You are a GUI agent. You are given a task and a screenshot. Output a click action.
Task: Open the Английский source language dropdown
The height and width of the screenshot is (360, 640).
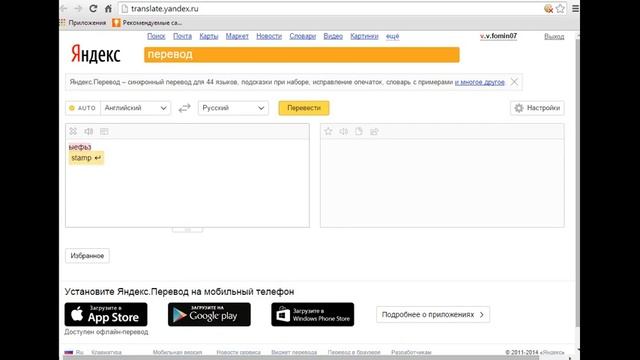pos(136,108)
